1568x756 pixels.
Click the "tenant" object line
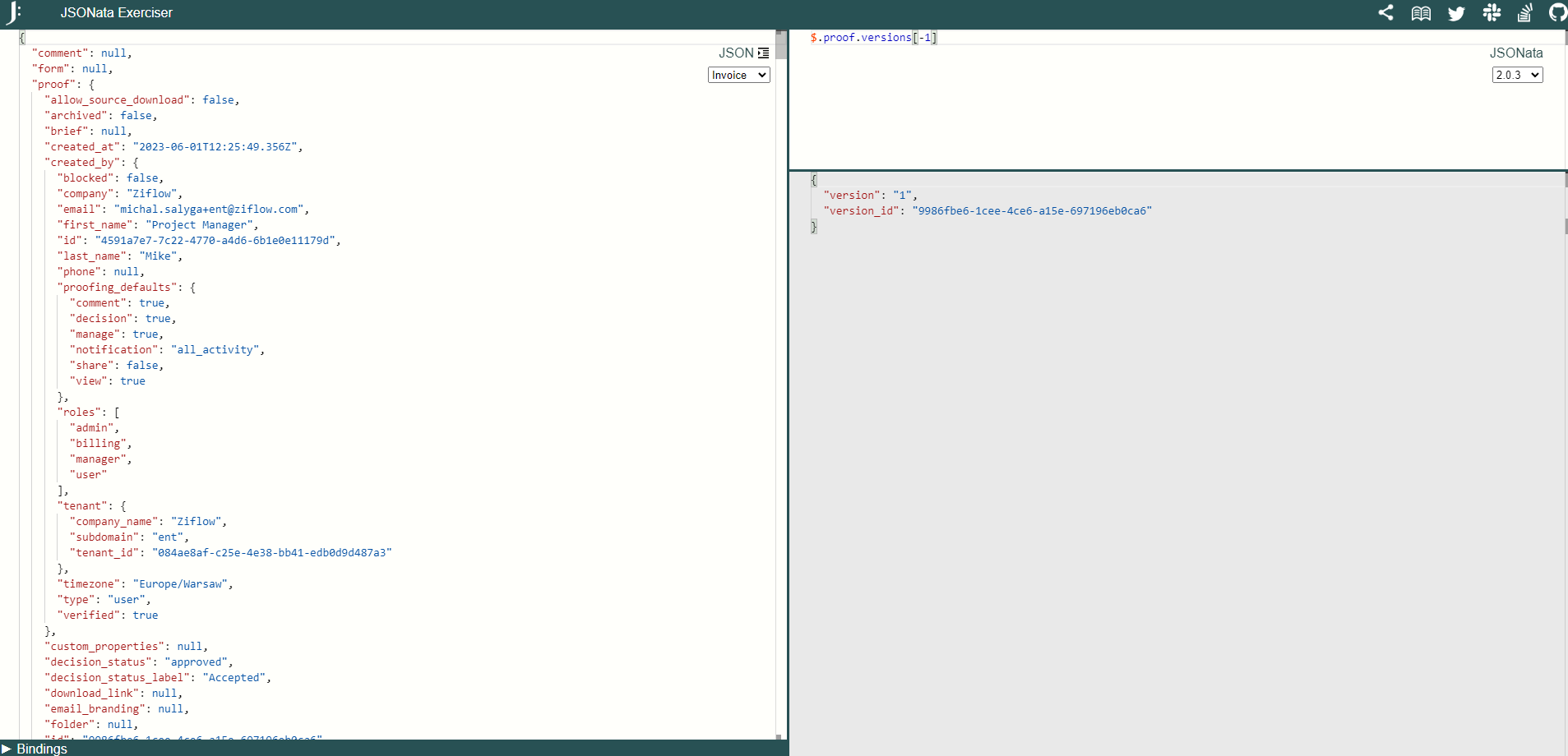(83, 506)
